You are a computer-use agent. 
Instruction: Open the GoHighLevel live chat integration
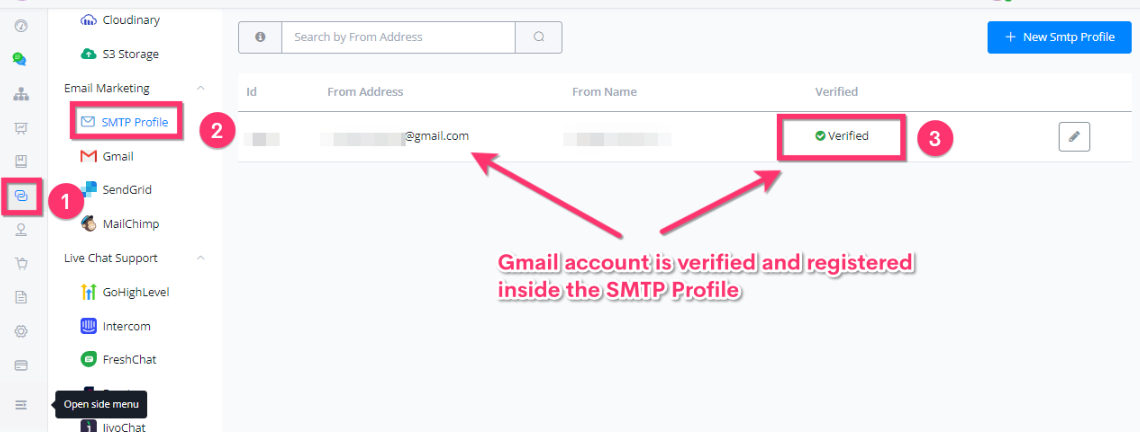click(125, 292)
